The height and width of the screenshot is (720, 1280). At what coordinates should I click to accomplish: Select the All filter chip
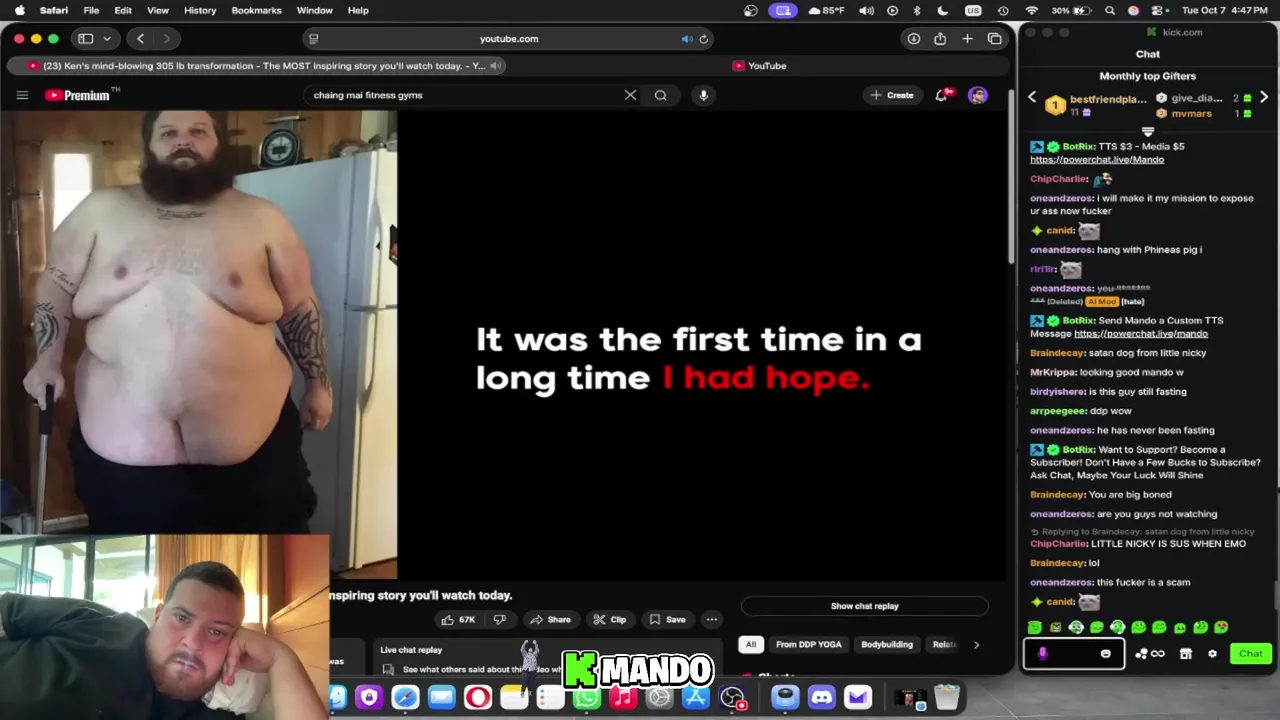(x=751, y=644)
